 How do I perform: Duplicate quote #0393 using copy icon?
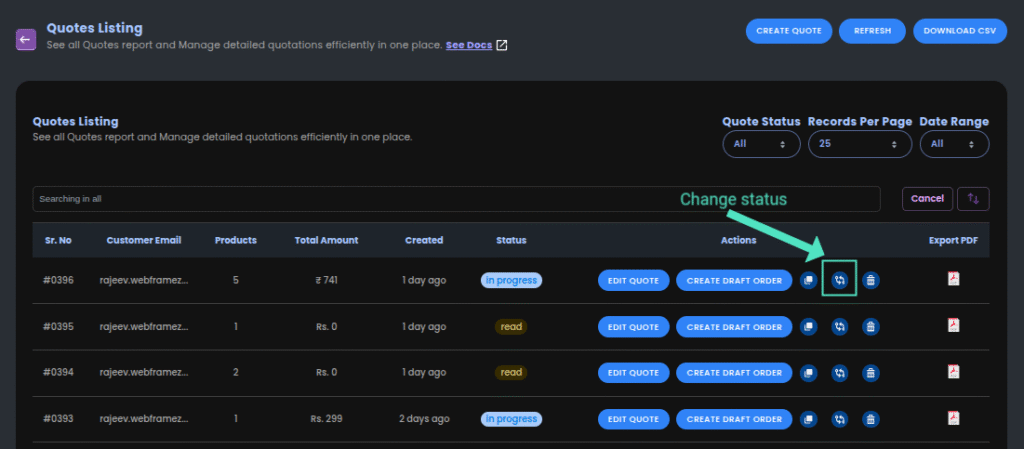click(x=808, y=419)
